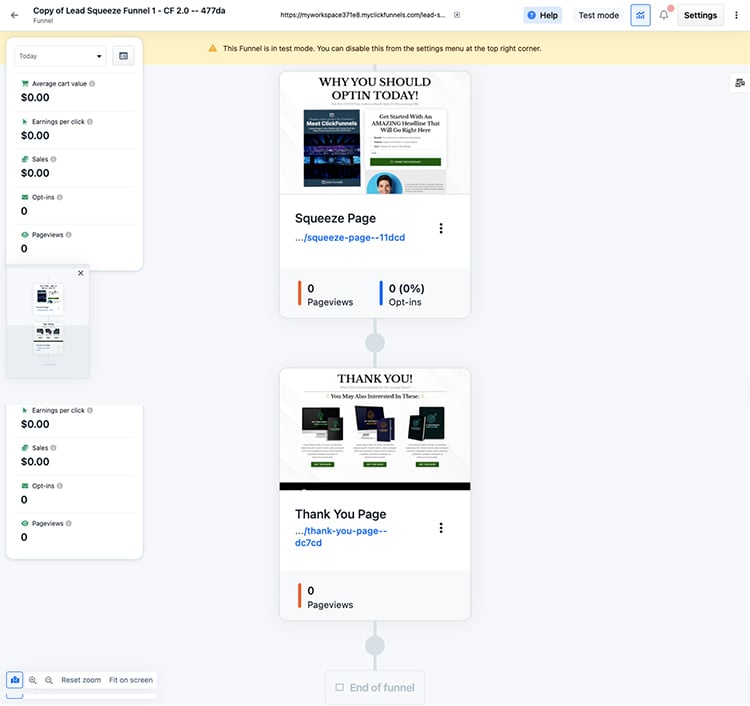This screenshot has width=750, height=706.
Task: Open the funnel URL in new tab
Action: tap(457, 15)
